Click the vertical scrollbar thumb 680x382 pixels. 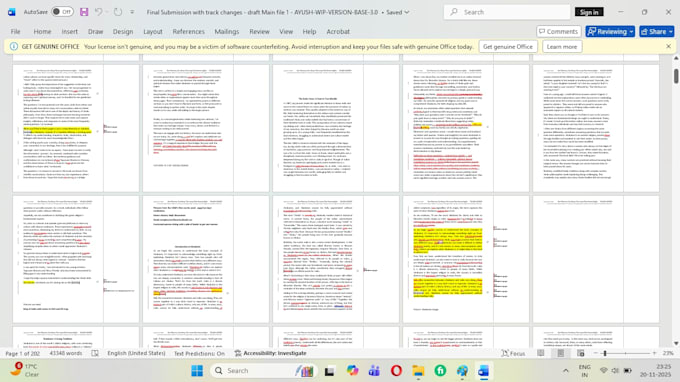click(676, 76)
